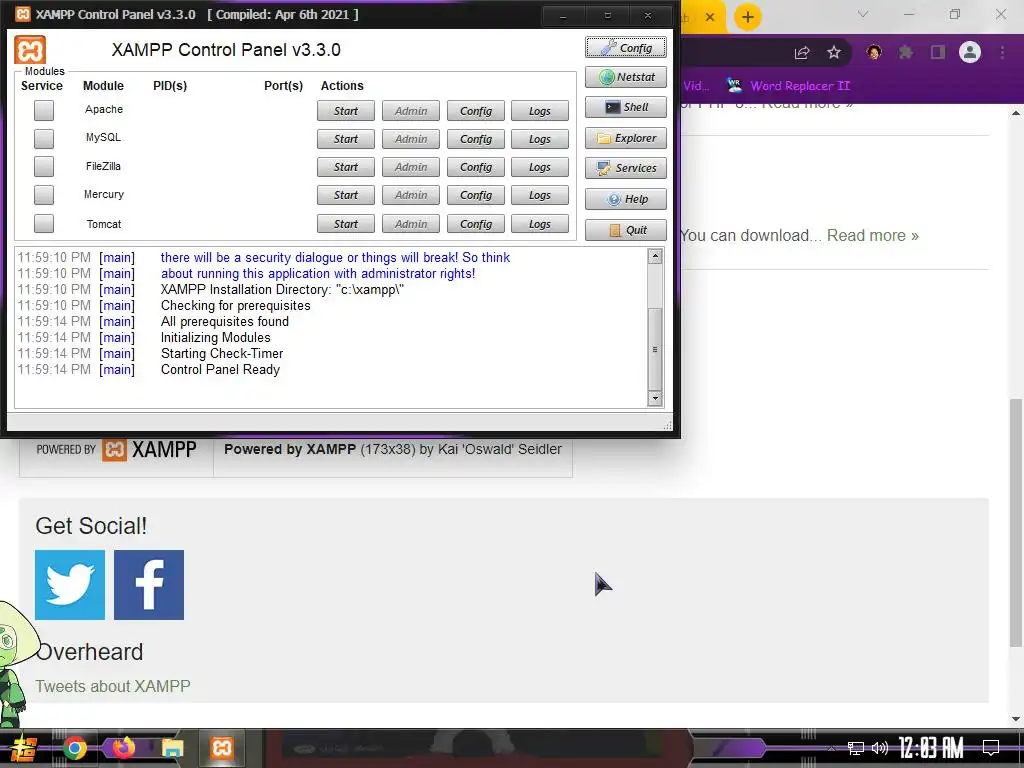The width and height of the screenshot is (1024, 768).
Task: Open Firefox from the taskbar
Action: tap(123, 748)
